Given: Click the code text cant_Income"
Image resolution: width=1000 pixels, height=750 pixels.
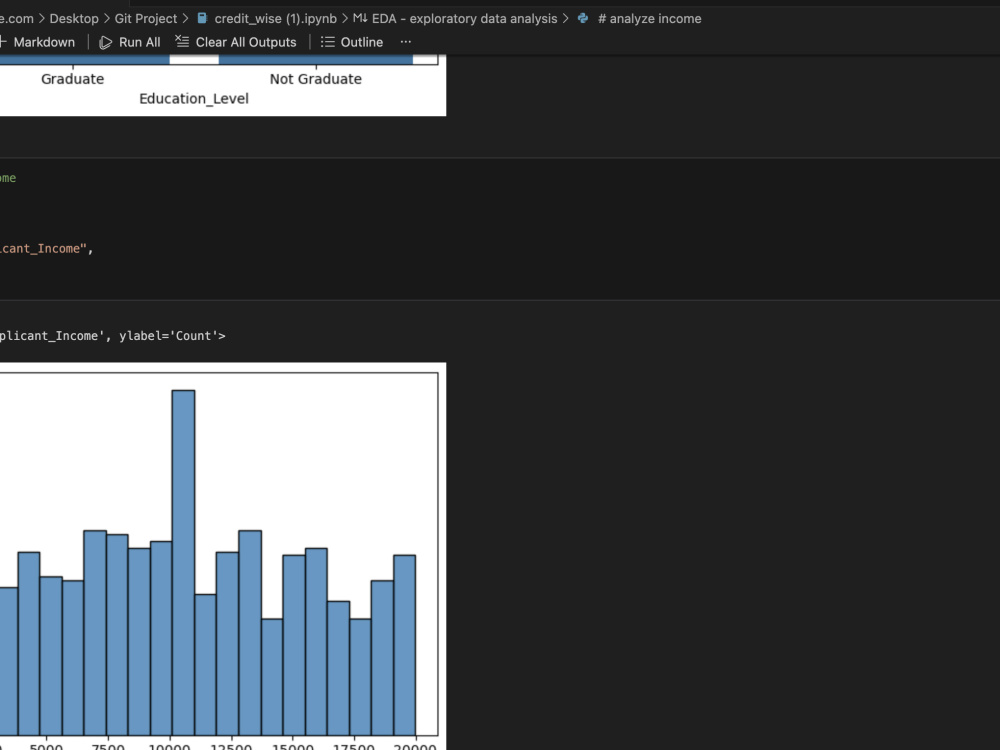Looking at the screenshot, I should [x=47, y=249].
